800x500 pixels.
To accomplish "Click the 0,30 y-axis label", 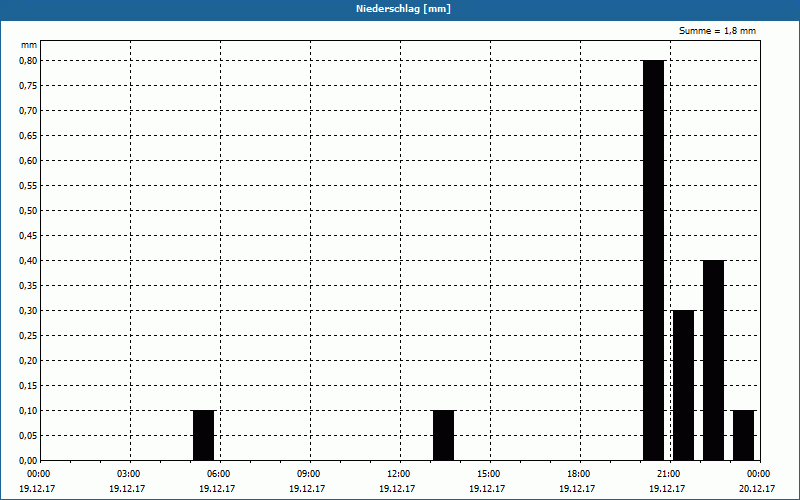I will 28,311.
